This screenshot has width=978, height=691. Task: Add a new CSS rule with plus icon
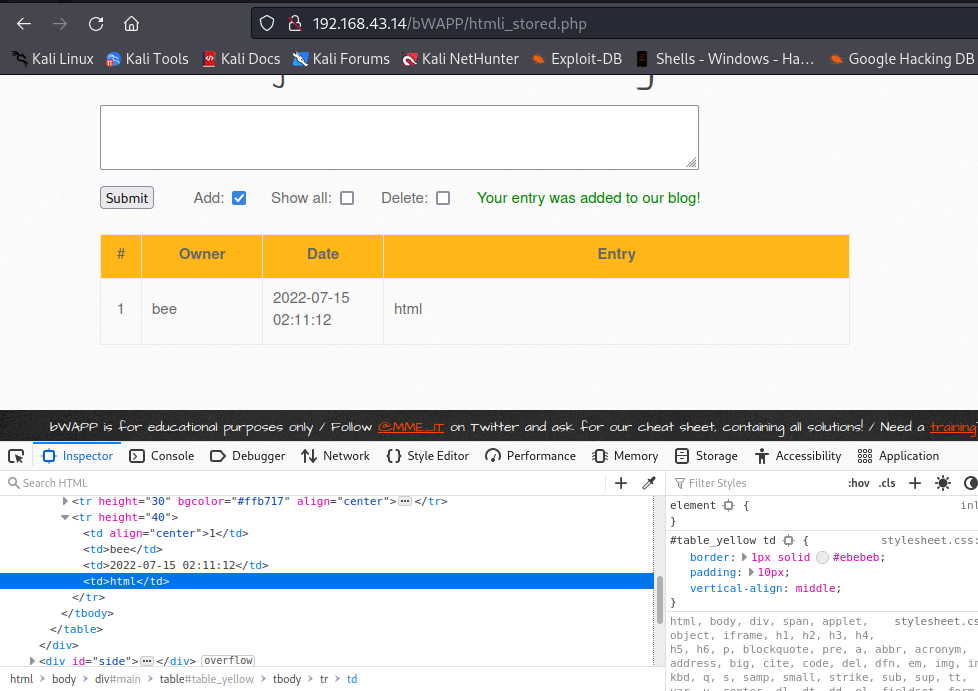[915, 483]
